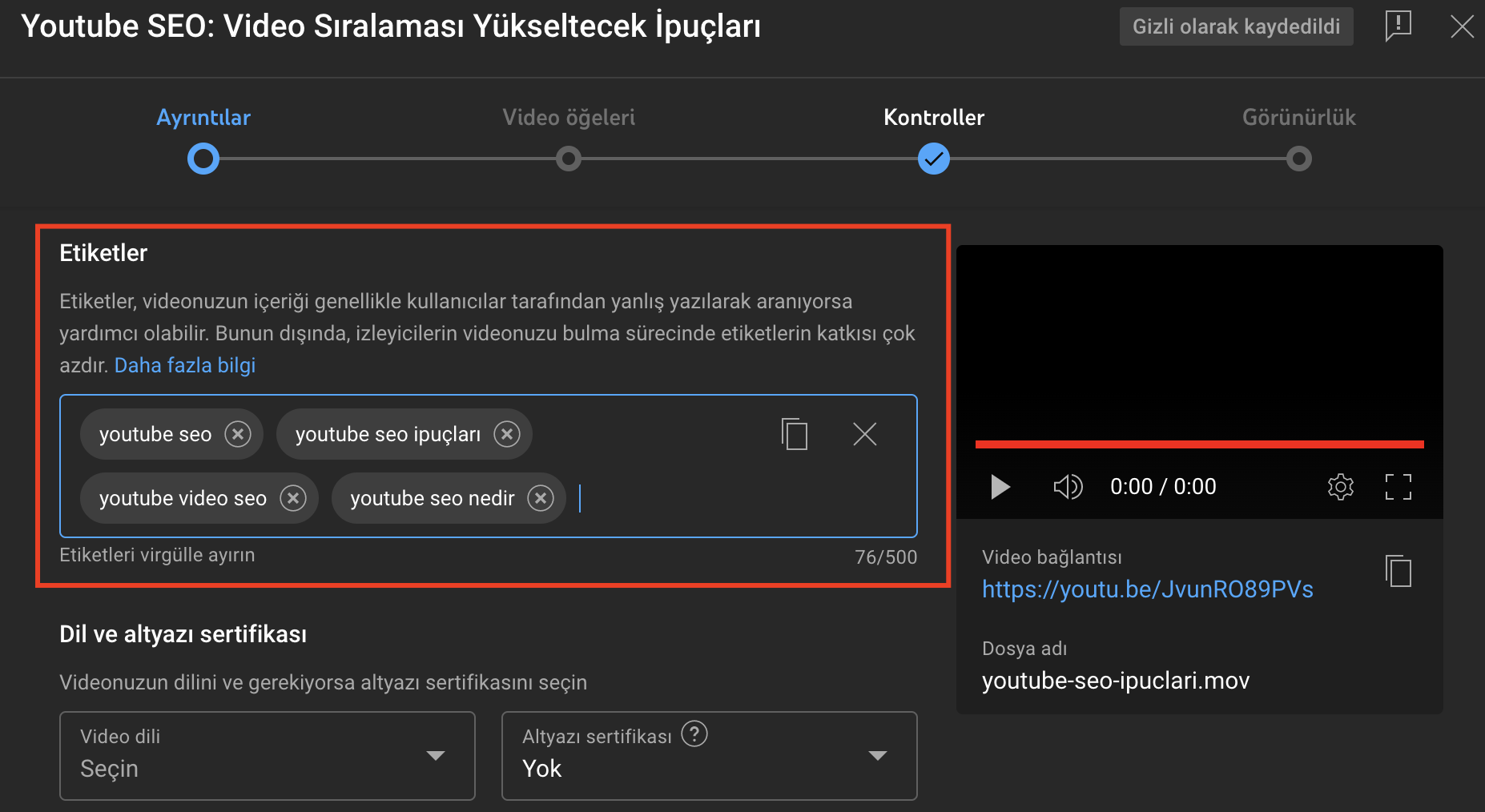The width and height of the screenshot is (1485, 812).
Task: Enter fullscreen in the video preview
Action: click(1398, 486)
